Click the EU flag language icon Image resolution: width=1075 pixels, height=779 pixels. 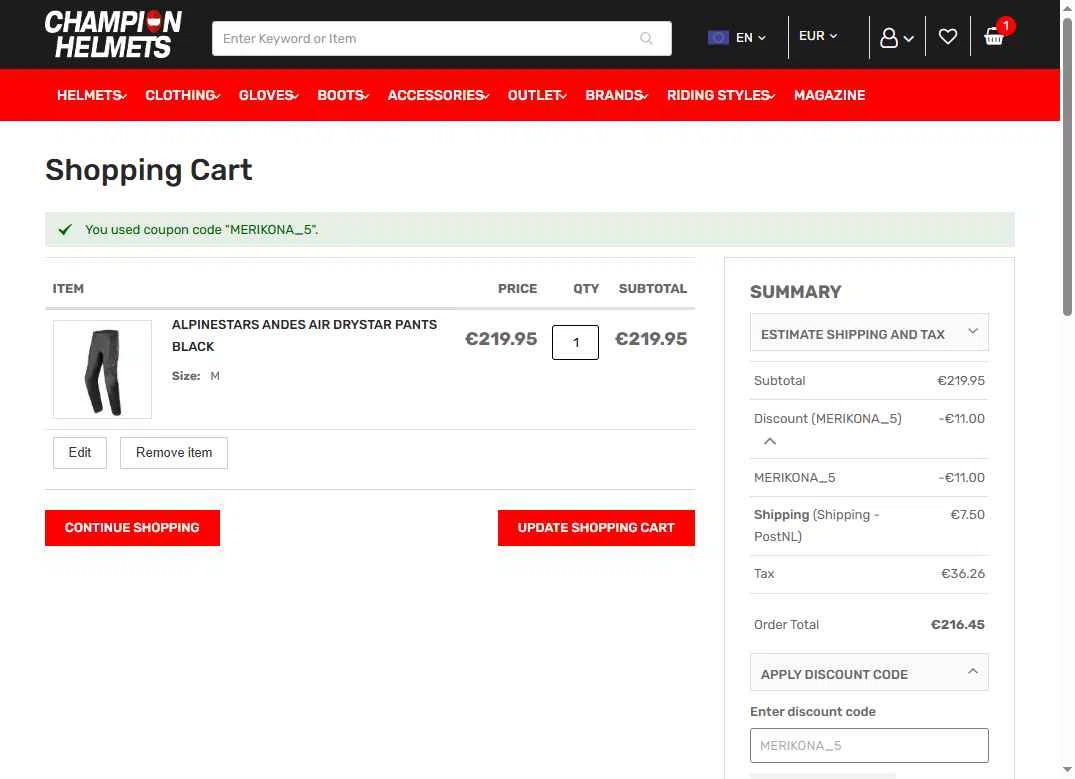[x=718, y=38]
